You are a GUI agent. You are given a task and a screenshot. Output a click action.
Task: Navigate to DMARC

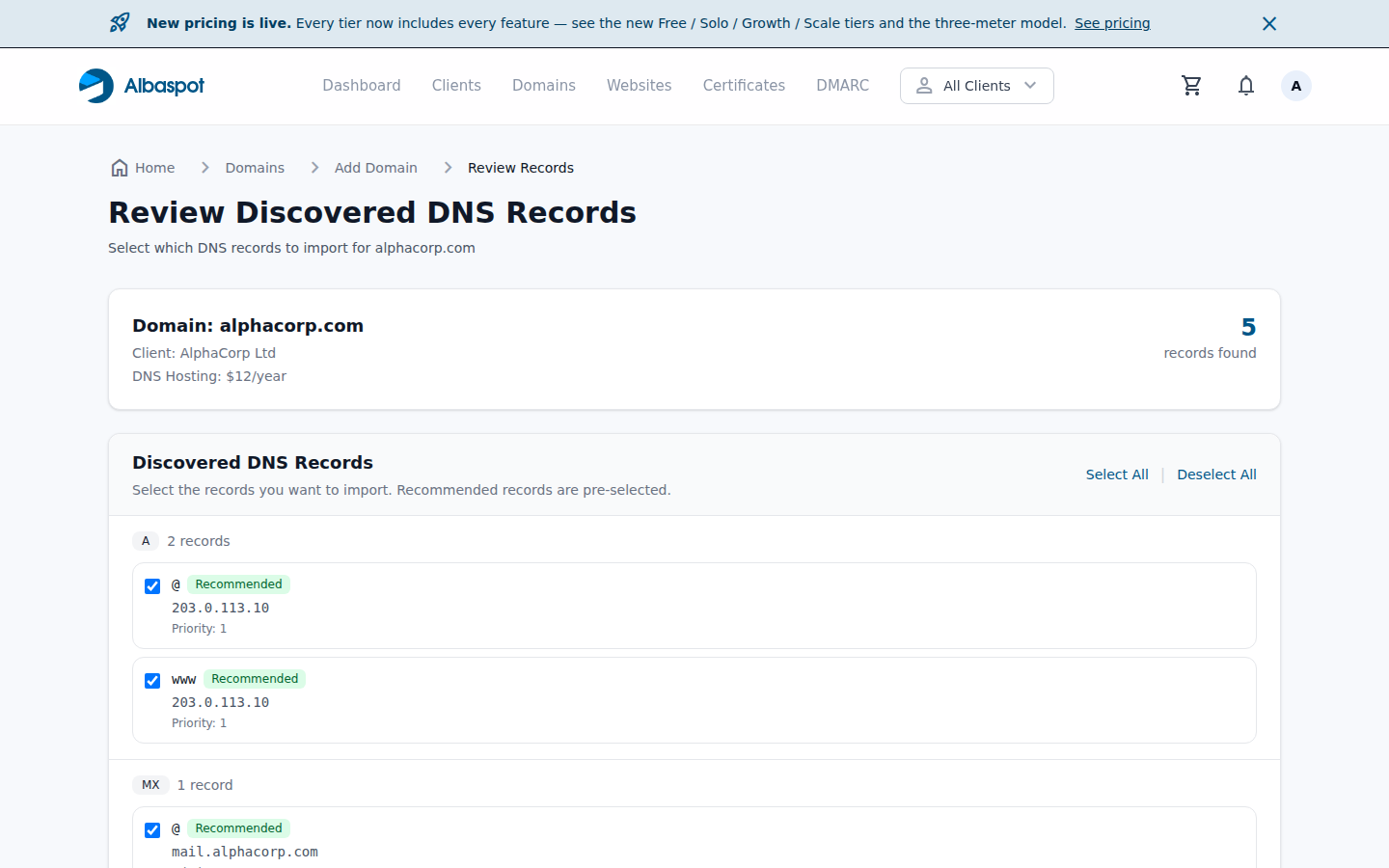(843, 86)
